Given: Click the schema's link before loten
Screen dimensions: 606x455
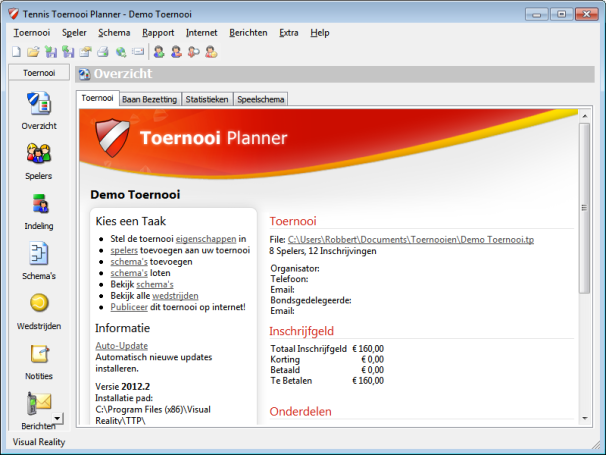Looking at the screenshot, I should pos(129,273).
